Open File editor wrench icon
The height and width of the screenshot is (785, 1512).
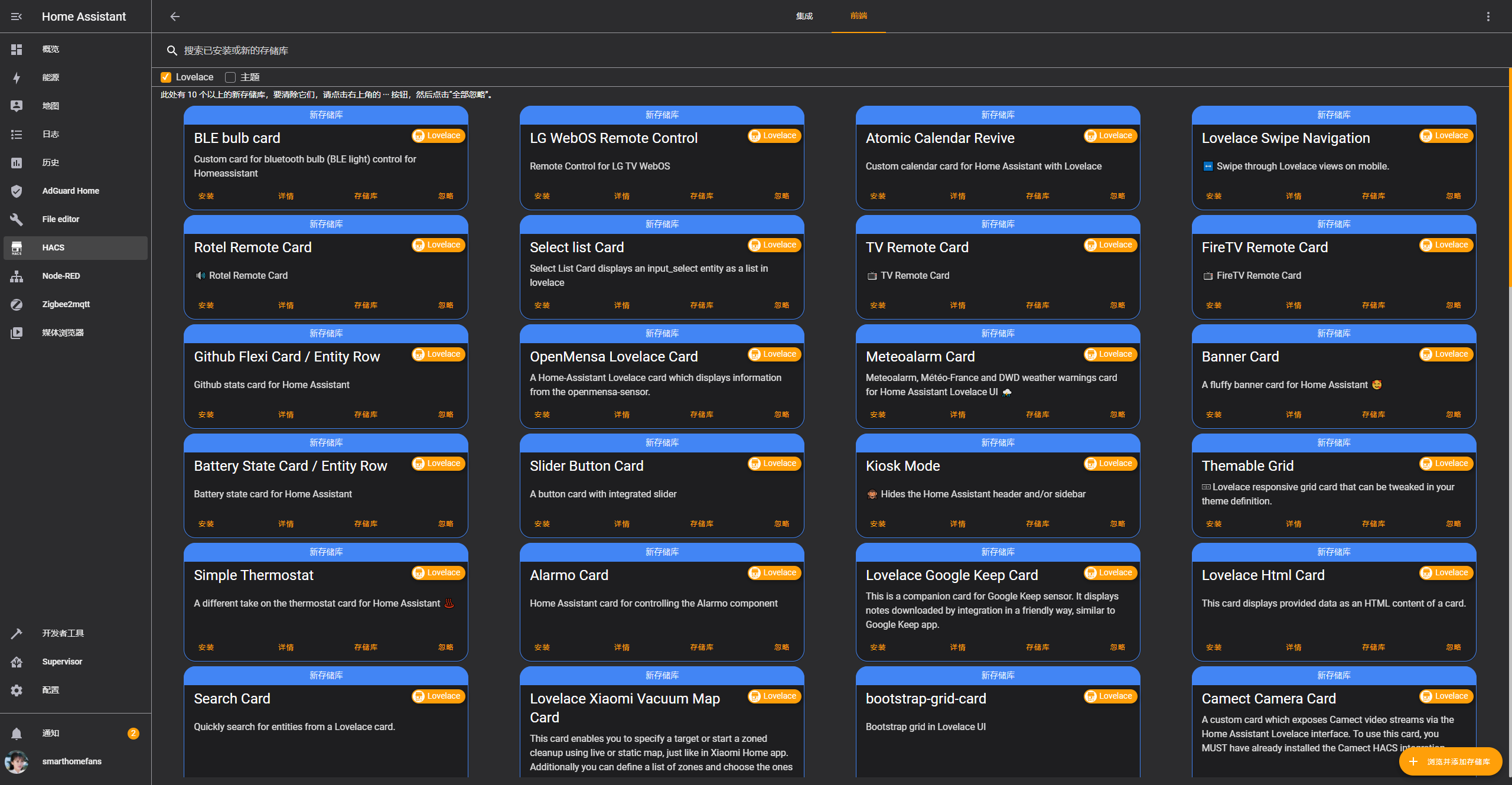[17, 219]
